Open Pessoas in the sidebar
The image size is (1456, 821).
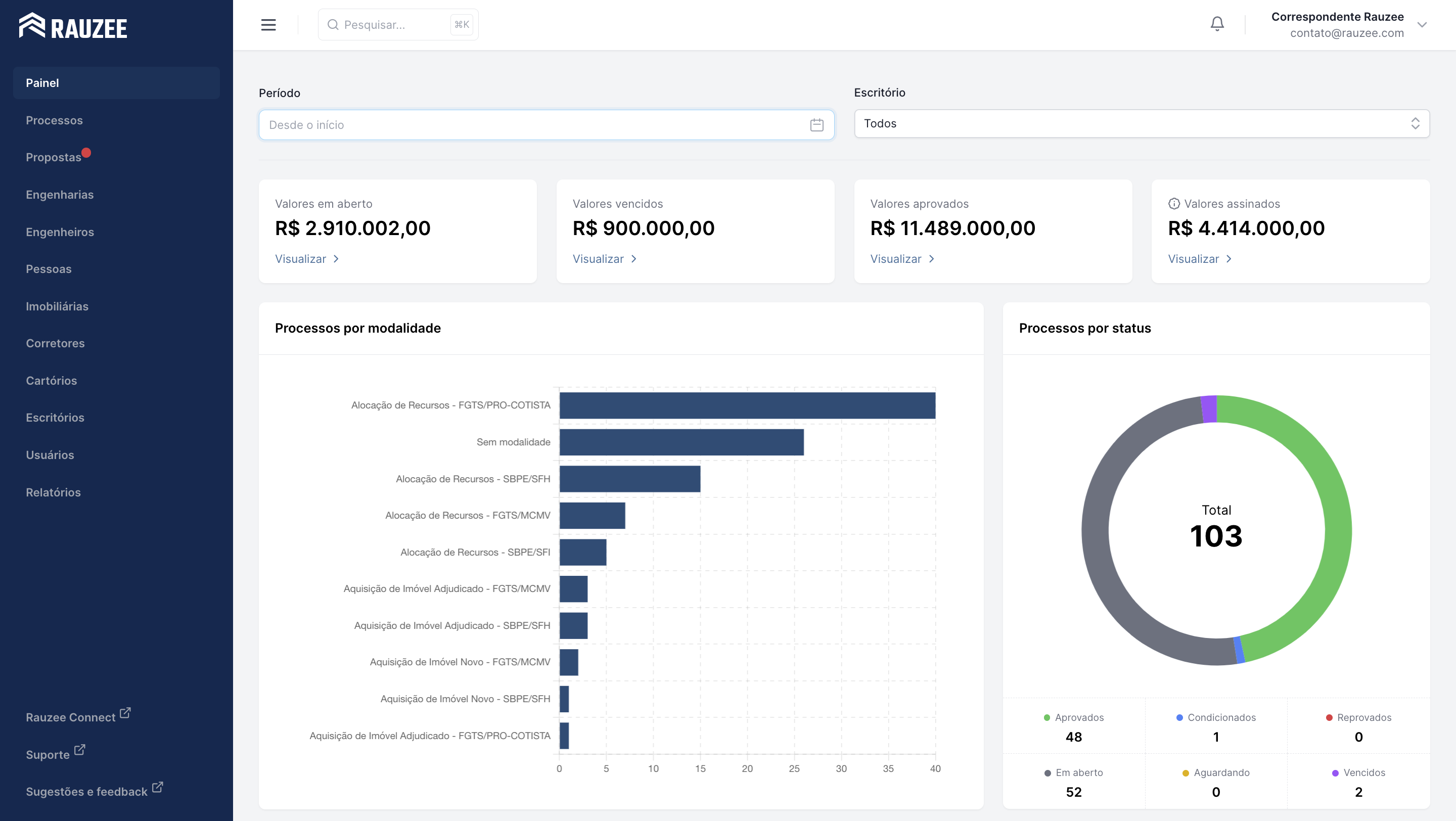(x=49, y=269)
